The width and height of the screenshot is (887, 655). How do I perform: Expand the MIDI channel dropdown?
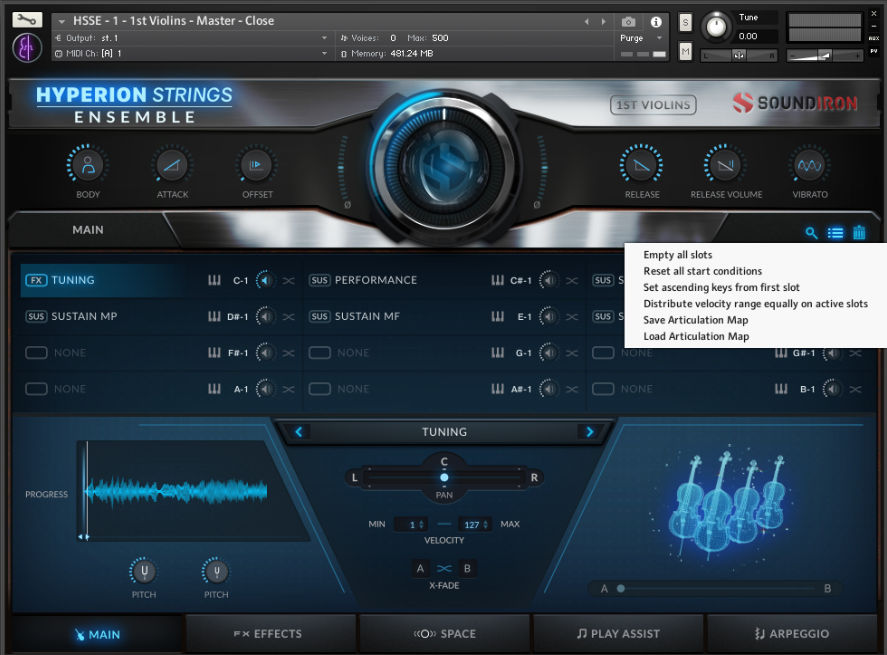(324, 53)
